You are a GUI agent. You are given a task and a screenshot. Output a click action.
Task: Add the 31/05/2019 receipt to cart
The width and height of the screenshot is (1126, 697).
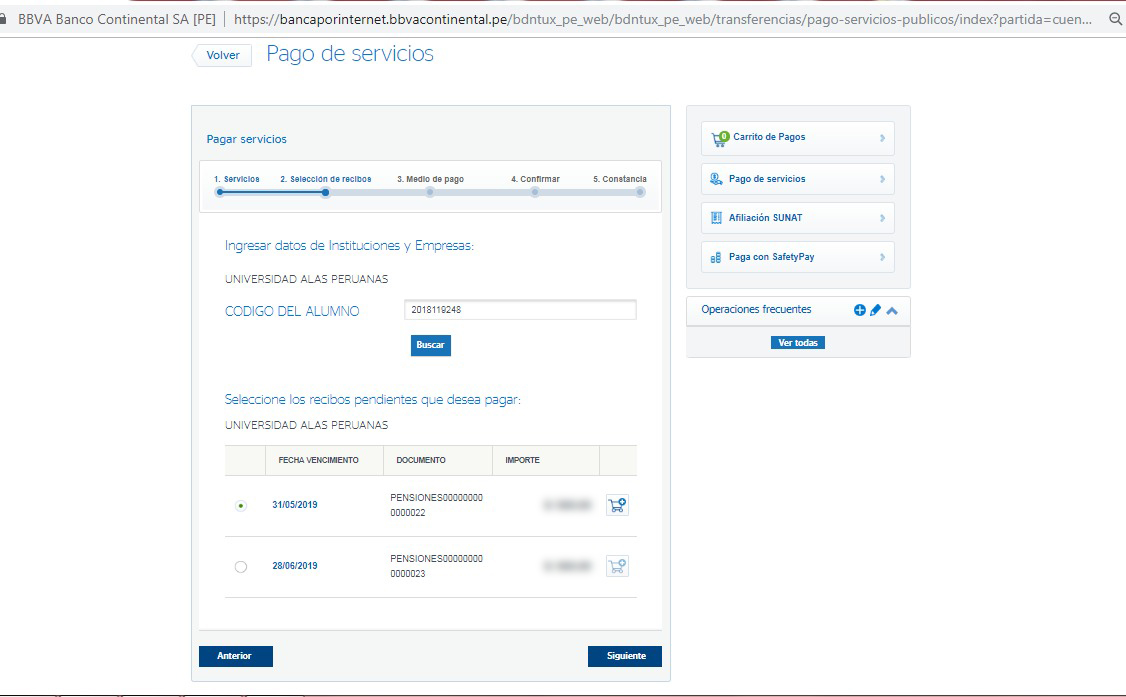point(617,505)
